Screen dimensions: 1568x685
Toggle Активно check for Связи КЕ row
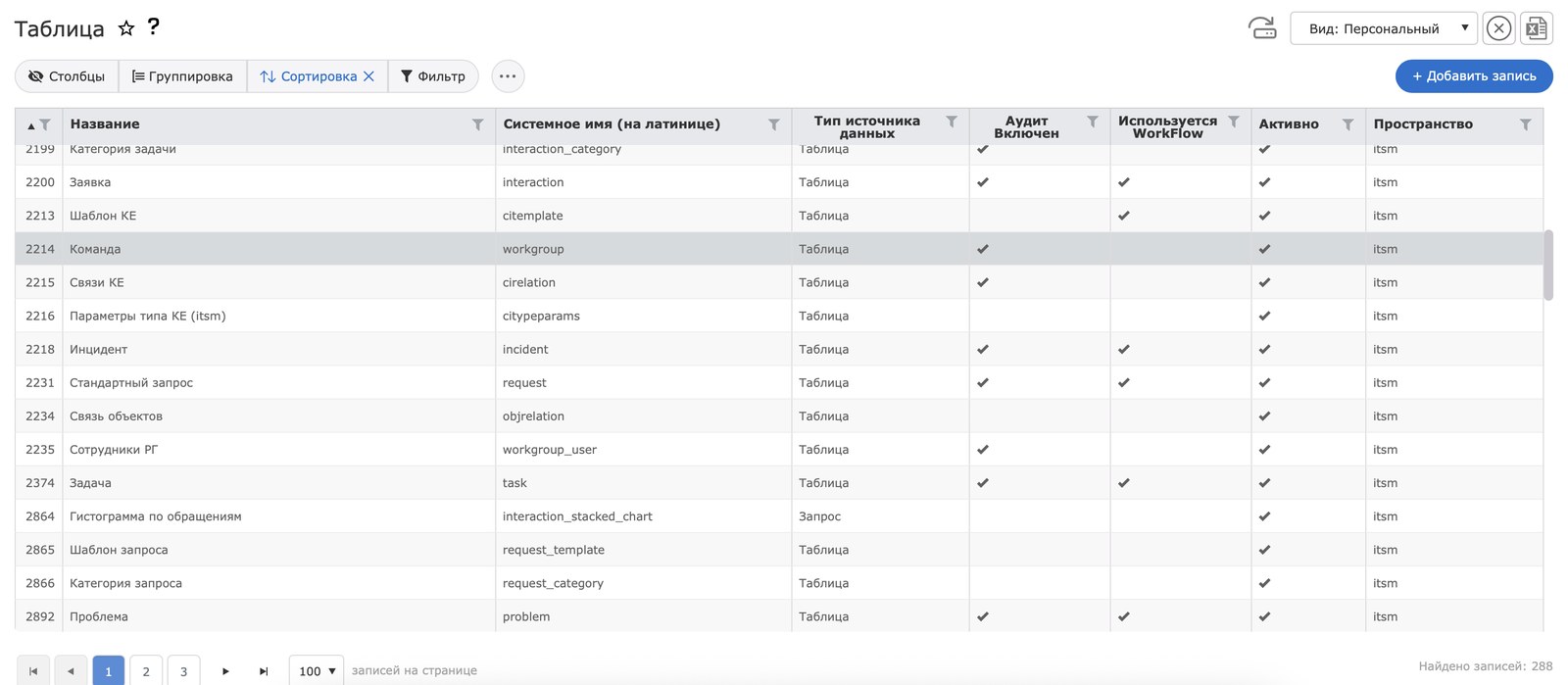pos(1265,282)
